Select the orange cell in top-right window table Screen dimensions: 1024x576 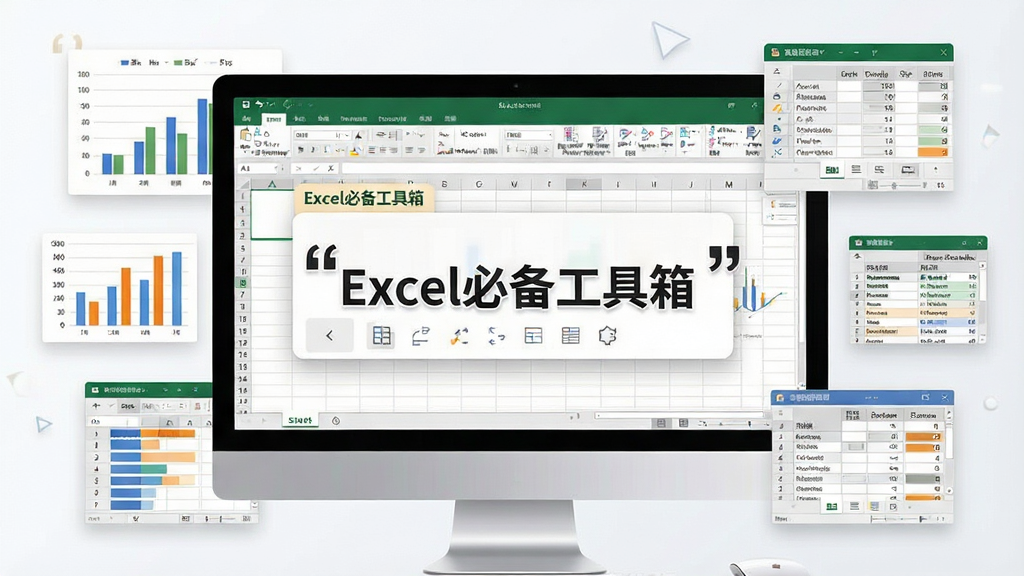click(933, 152)
